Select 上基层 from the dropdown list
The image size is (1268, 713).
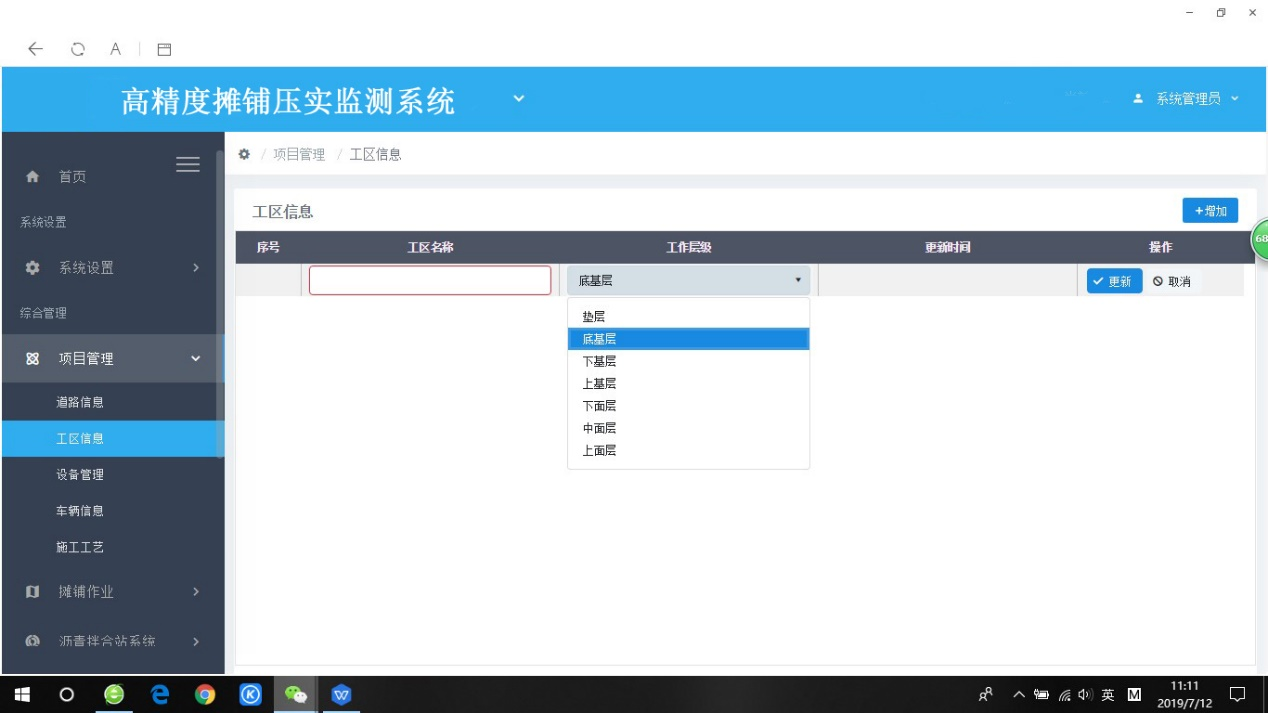tap(688, 384)
